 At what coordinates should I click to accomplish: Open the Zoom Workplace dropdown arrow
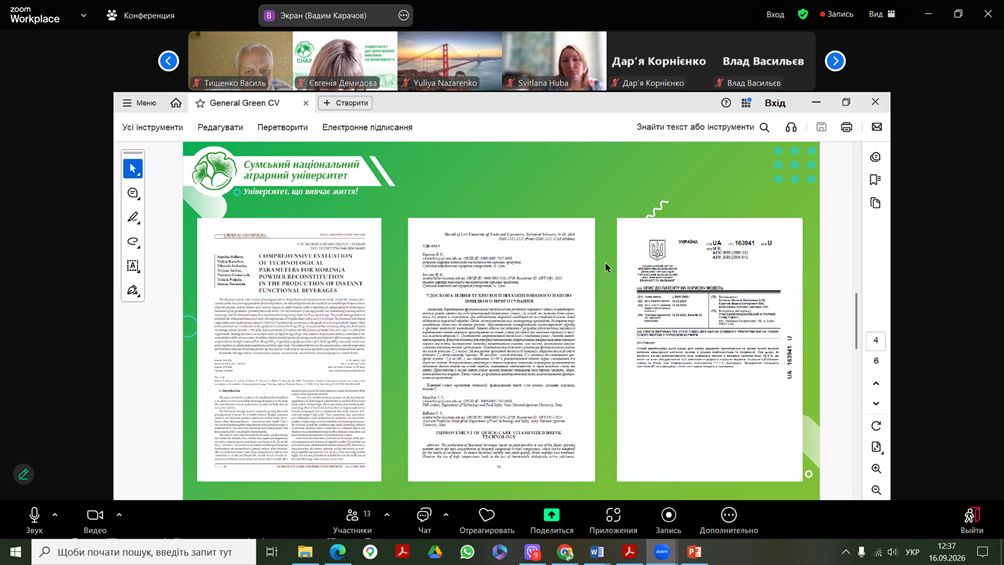tap(83, 15)
